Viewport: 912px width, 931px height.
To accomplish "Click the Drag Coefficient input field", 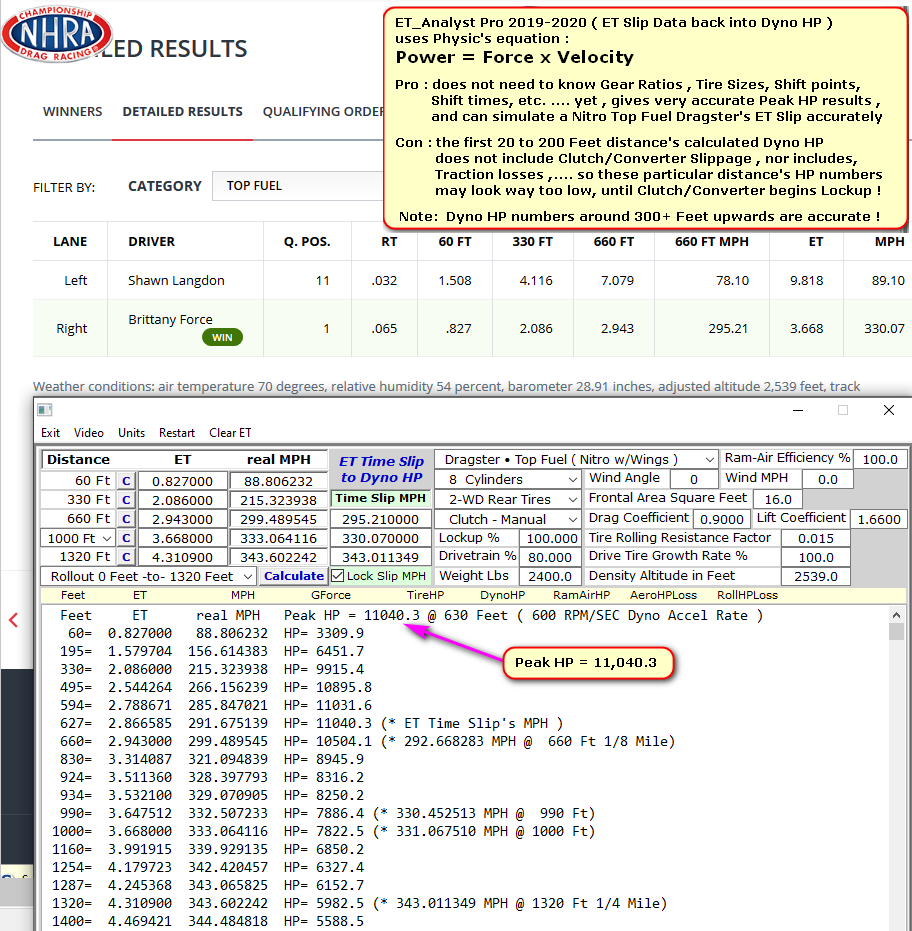I will 721,520.
